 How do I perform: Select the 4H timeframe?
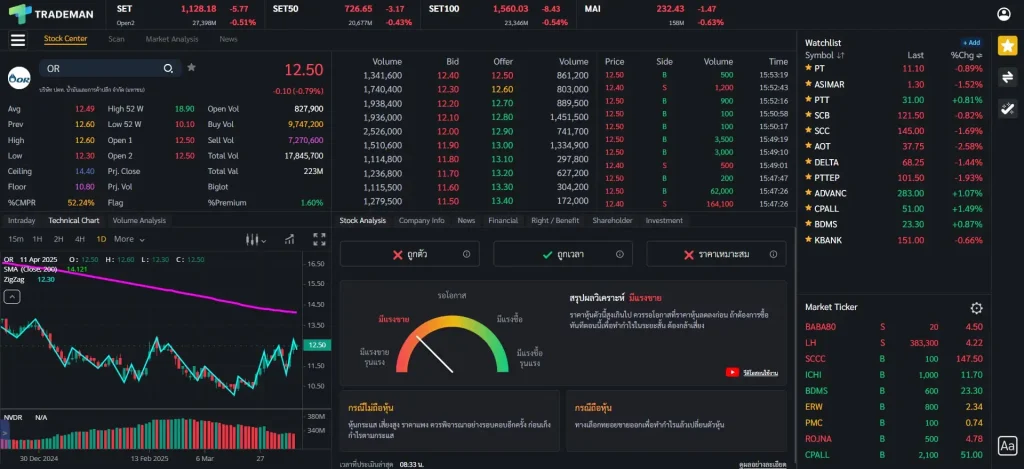click(x=80, y=239)
